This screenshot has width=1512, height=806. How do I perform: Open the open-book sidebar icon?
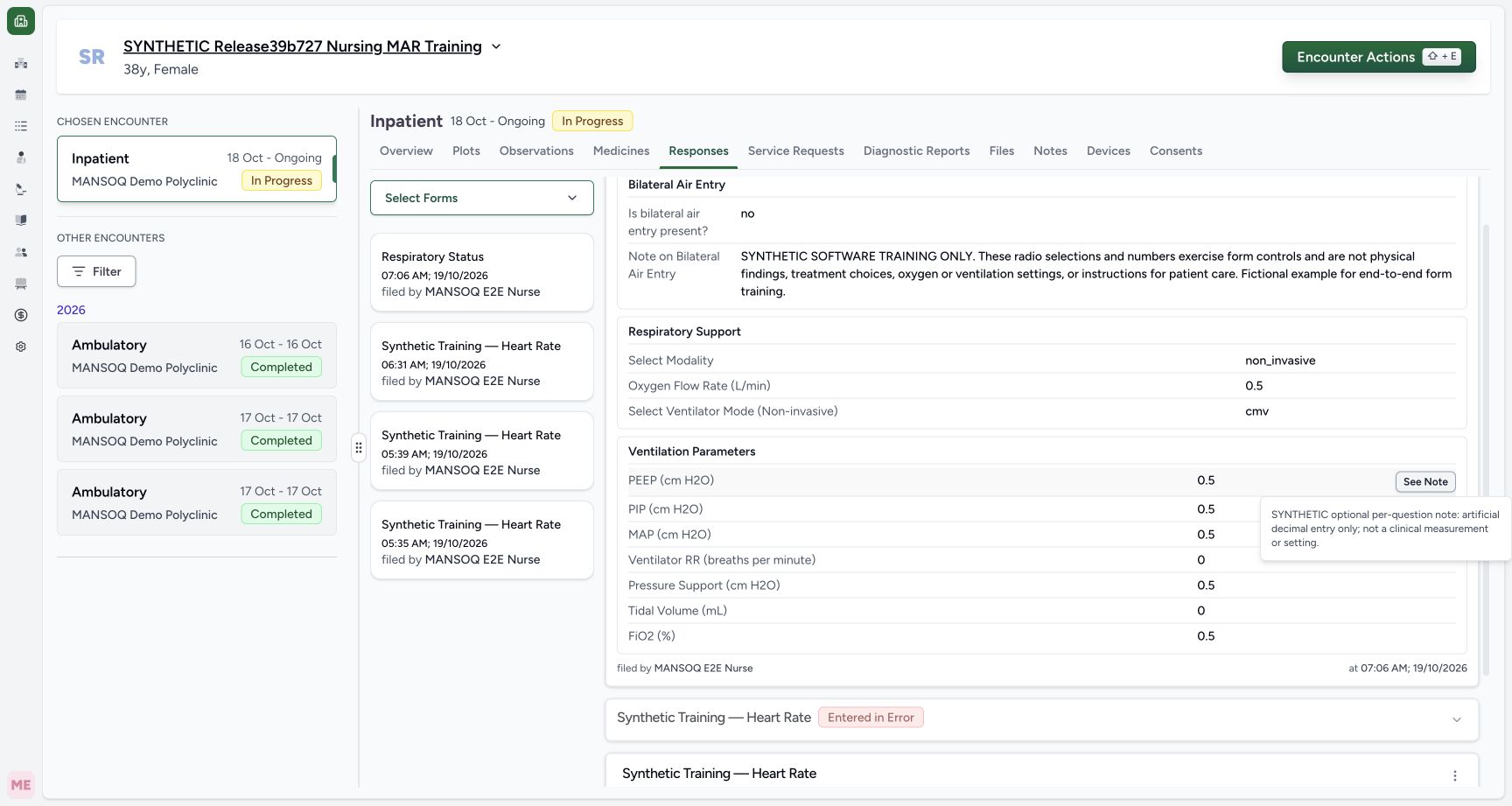pos(21,221)
